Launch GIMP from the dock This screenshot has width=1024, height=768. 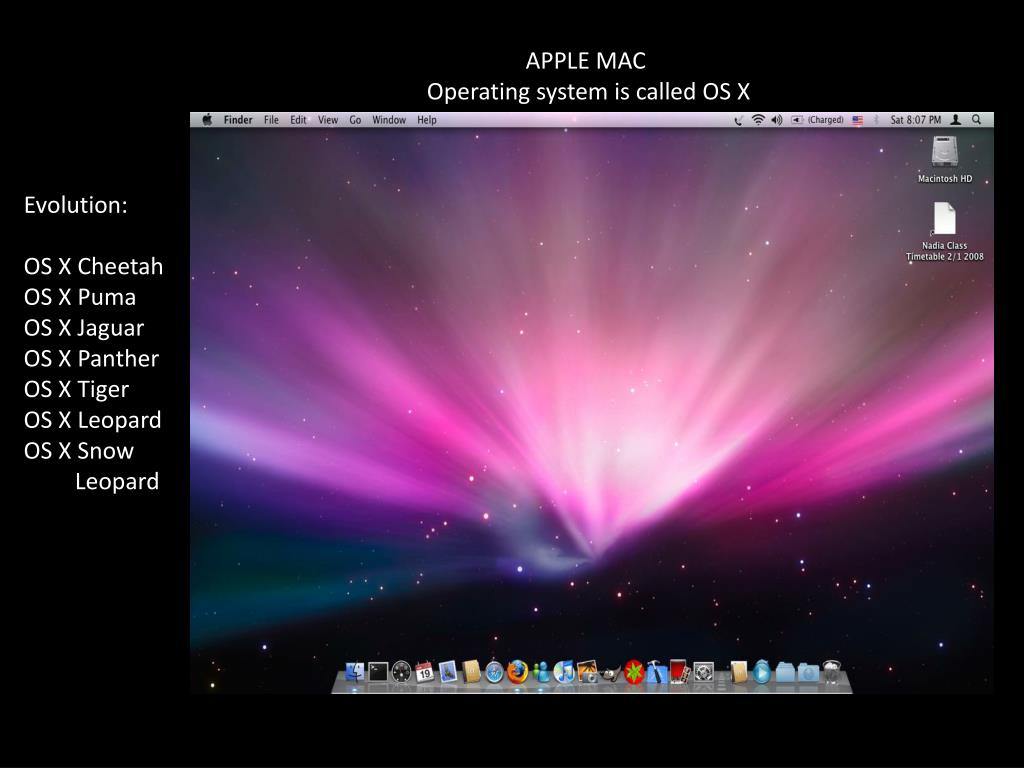pos(611,672)
